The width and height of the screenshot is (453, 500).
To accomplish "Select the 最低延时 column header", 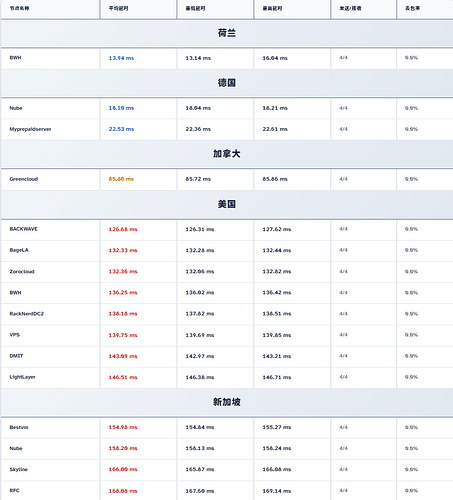I will pyautogui.click(x=195, y=8).
